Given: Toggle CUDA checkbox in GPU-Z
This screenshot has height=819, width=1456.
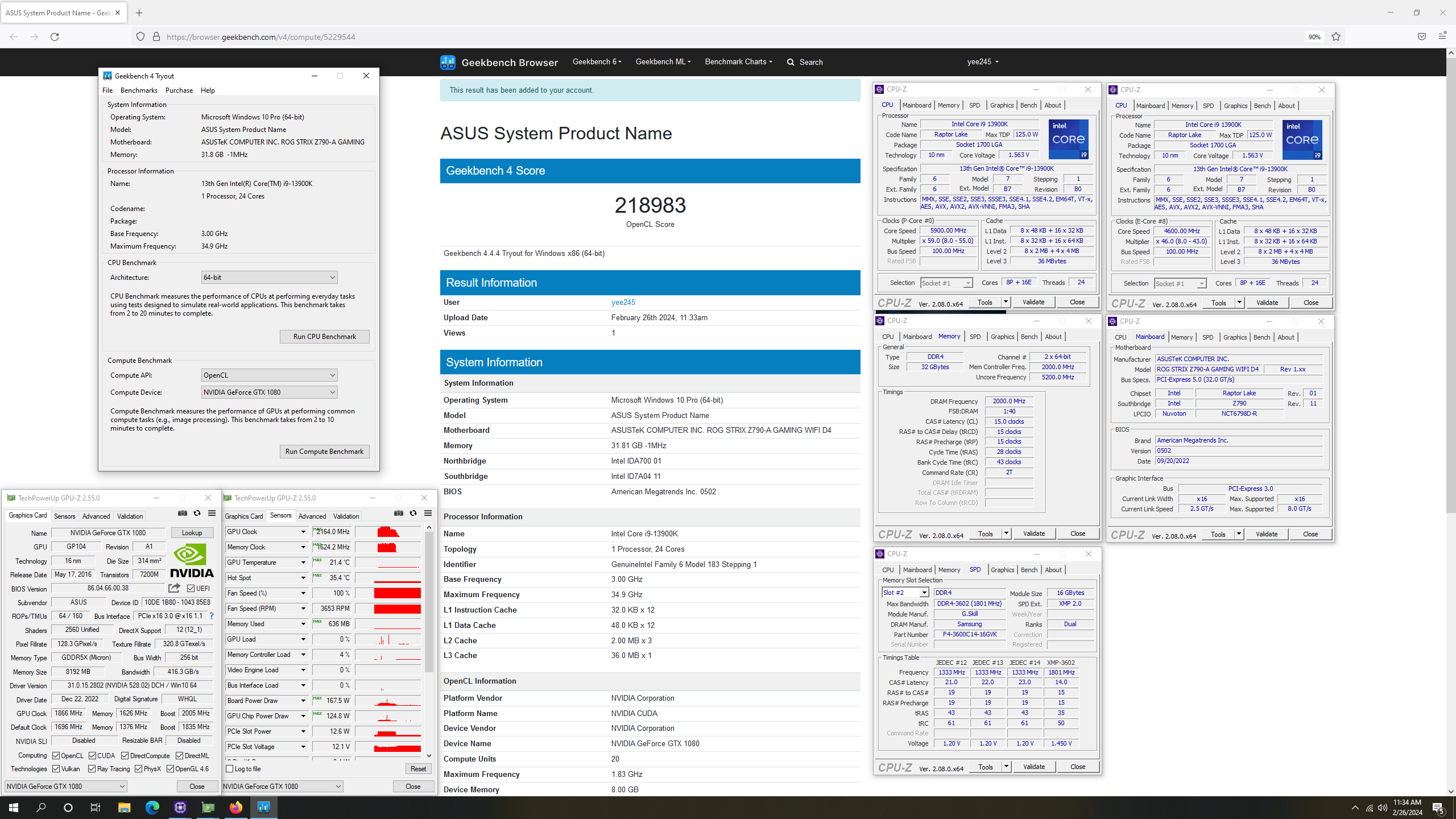Looking at the screenshot, I should (92, 756).
